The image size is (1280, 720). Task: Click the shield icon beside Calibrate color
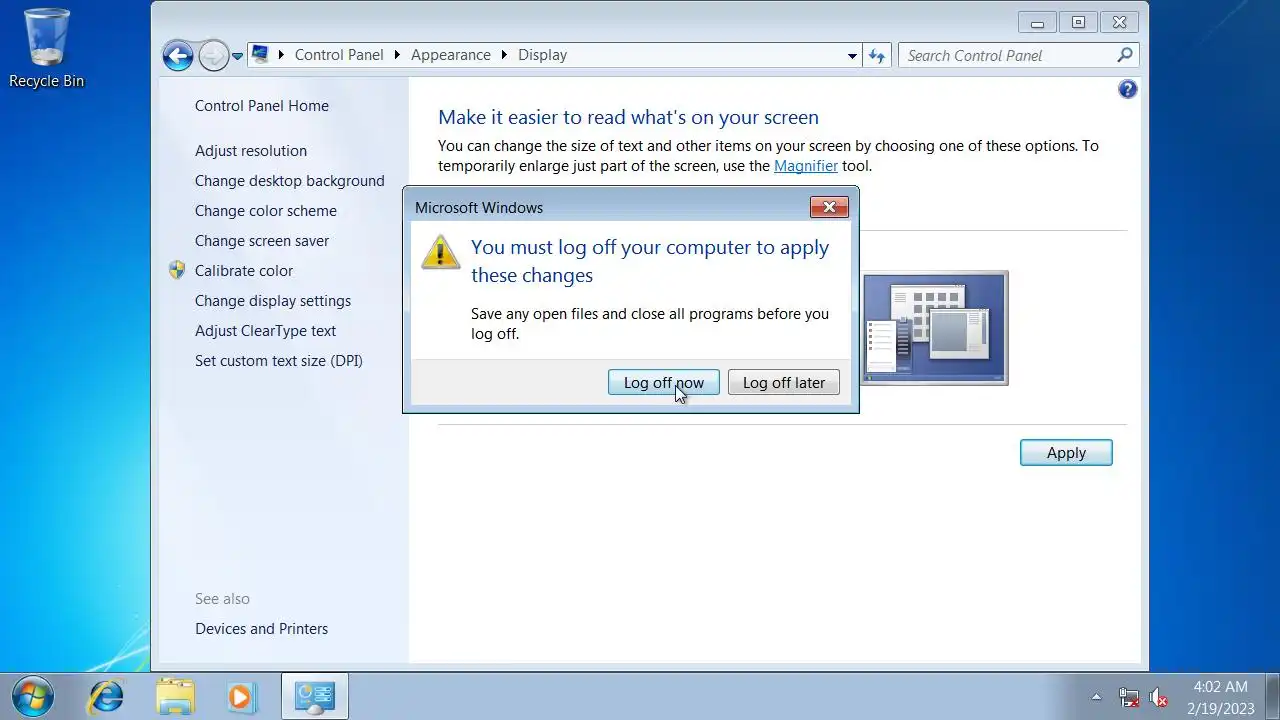pyautogui.click(x=177, y=270)
